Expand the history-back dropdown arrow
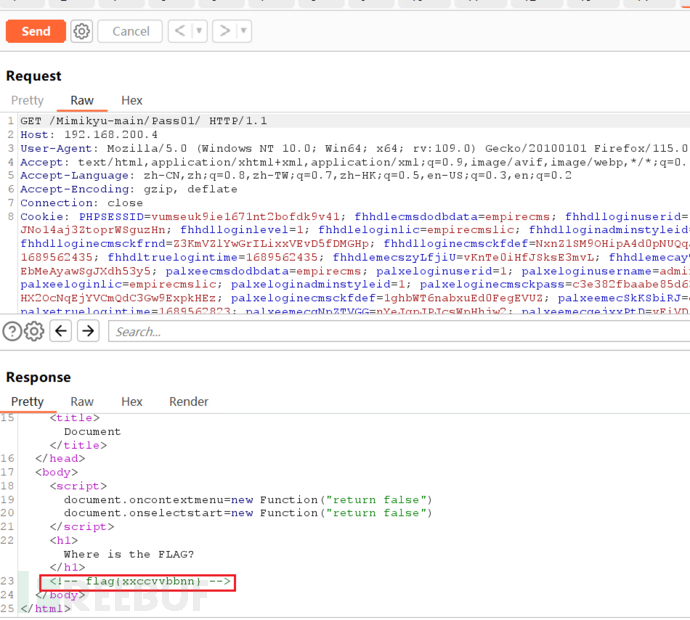Image resolution: width=690 pixels, height=620 pixels. [199, 31]
